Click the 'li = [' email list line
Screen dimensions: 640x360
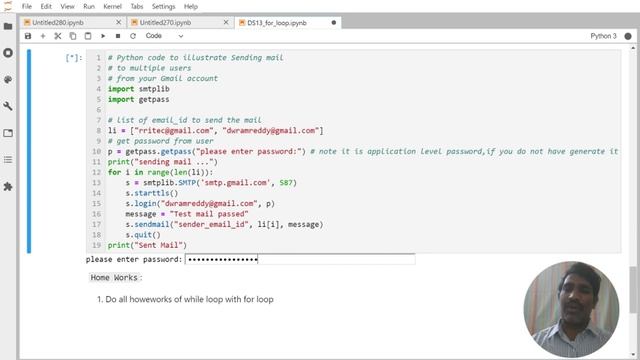[x=216, y=131]
